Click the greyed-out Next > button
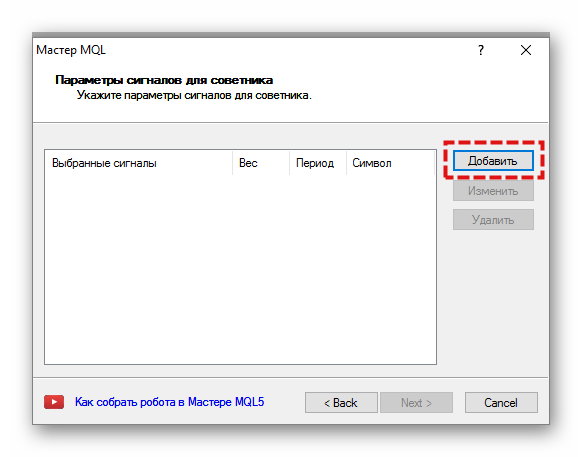This screenshot has height=457, width=582. (x=416, y=402)
